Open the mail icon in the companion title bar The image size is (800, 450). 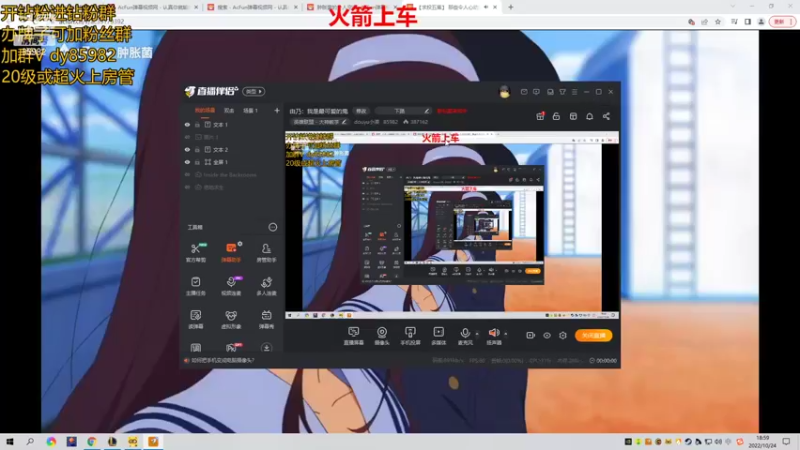click(x=524, y=92)
